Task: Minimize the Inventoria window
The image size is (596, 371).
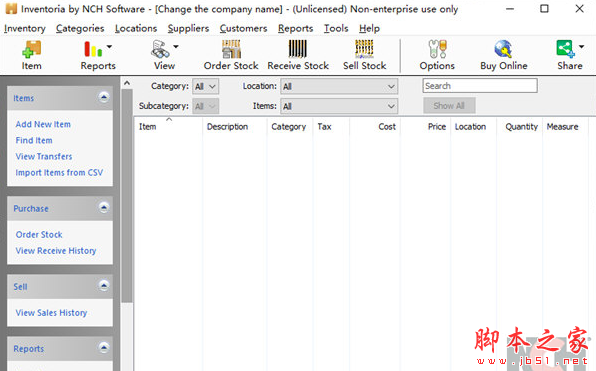Action: 510,8
